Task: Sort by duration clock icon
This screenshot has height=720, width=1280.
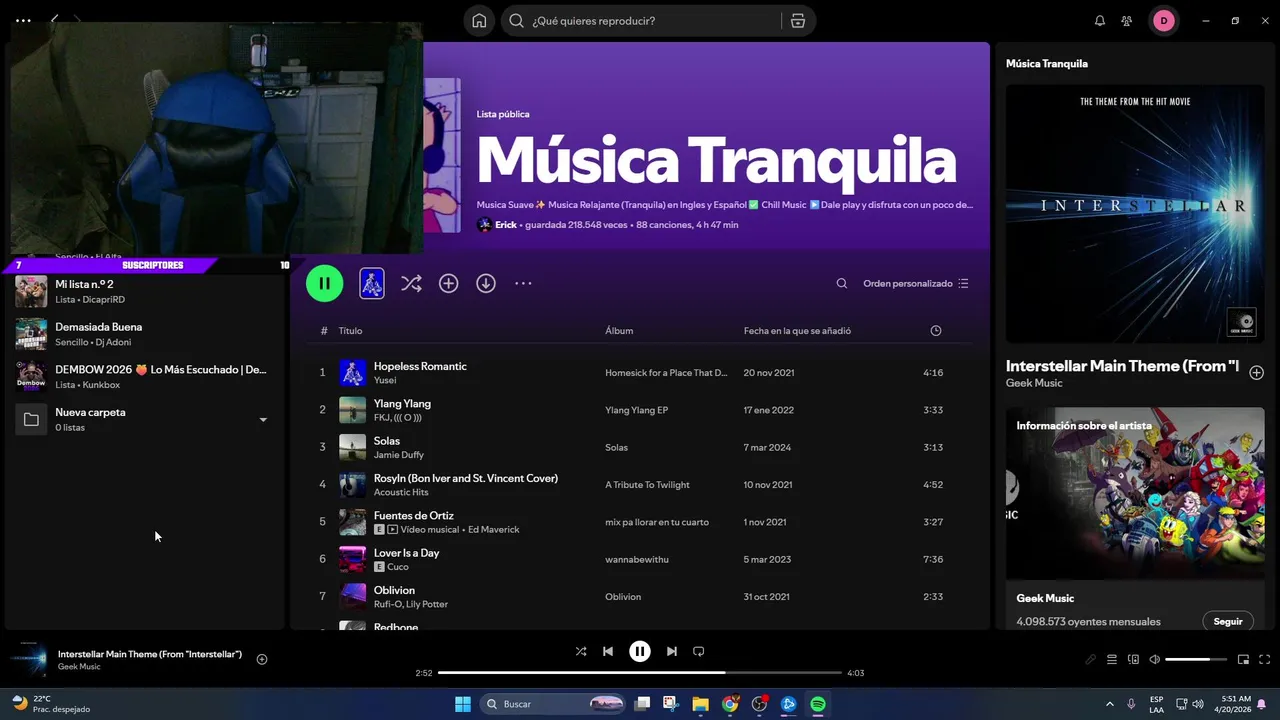Action: click(936, 330)
